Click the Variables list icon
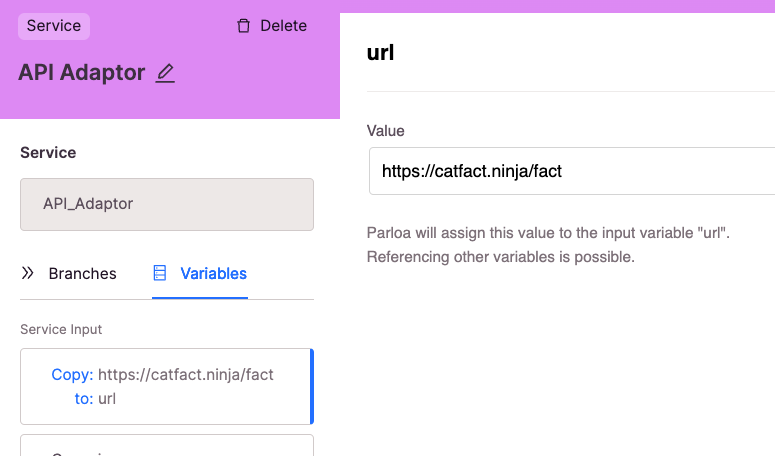Viewport: 775px width, 456px height. (160, 273)
